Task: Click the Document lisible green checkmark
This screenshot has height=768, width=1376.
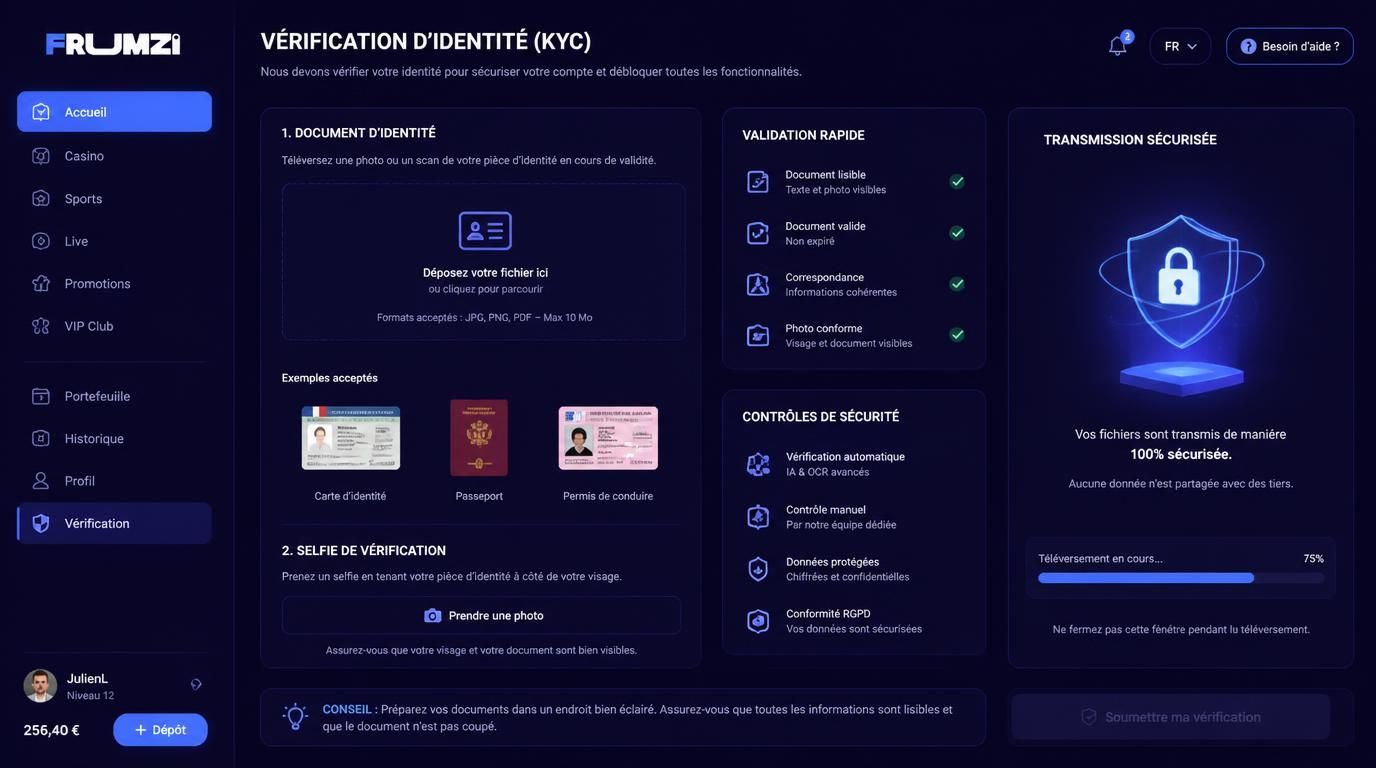Action: 957,181
